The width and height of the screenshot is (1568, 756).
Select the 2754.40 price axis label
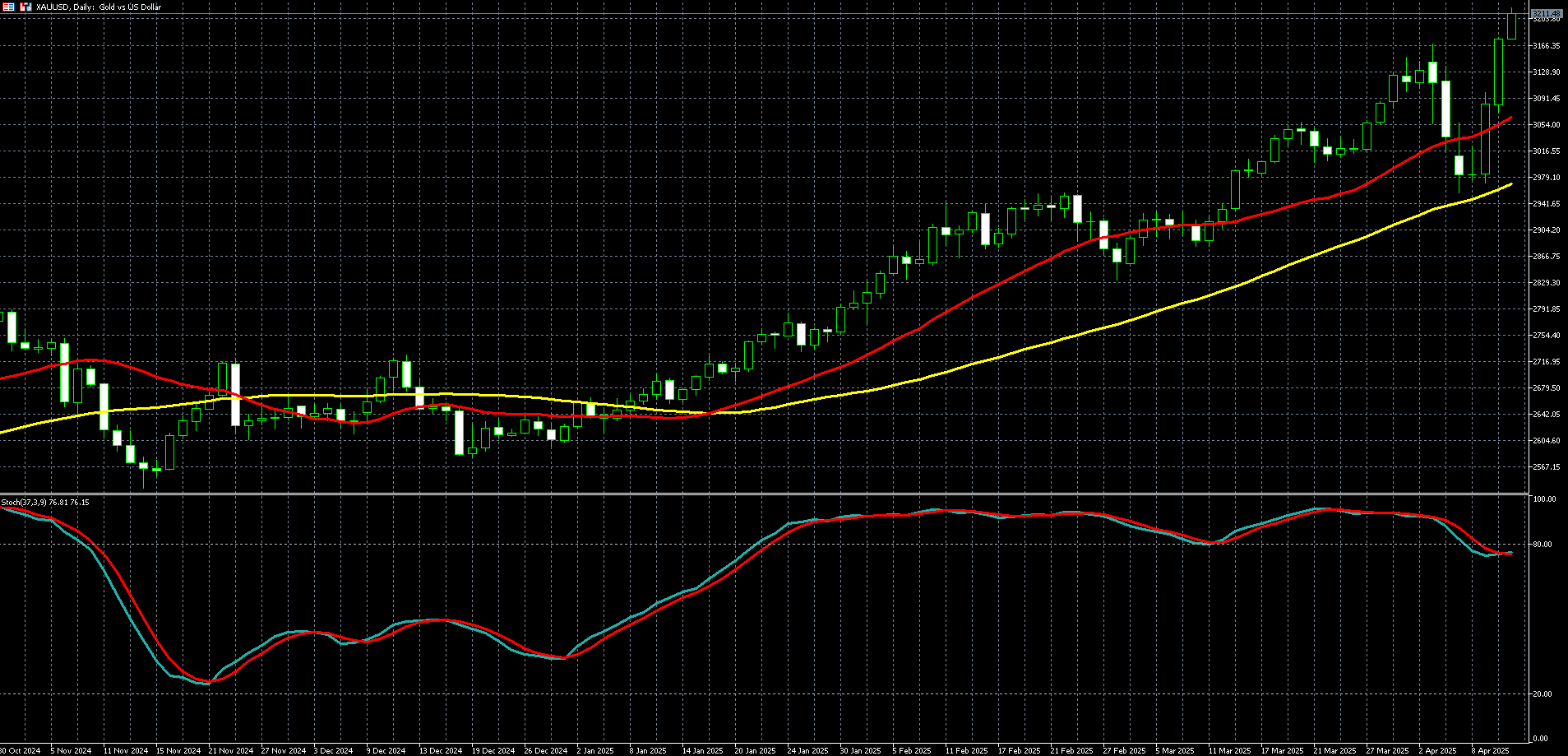click(x=1547, y=336)
